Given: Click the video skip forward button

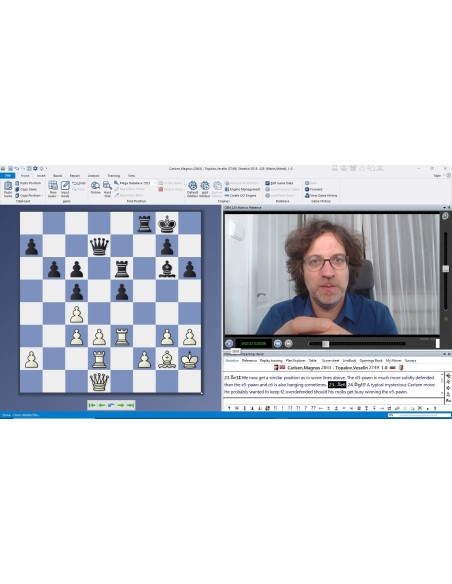Looking at the screenshot, I should pyautogui.click(x=289, y=343).
